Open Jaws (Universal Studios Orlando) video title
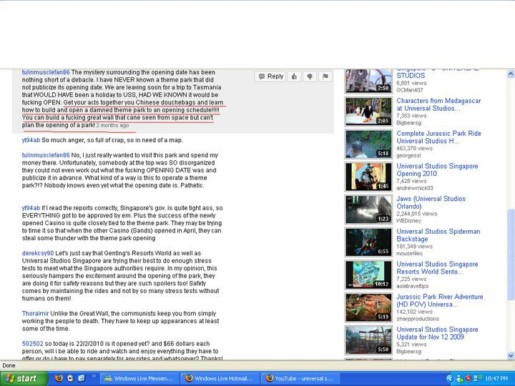The height and width of the screenshot is (386, 515). pos(431,202)
